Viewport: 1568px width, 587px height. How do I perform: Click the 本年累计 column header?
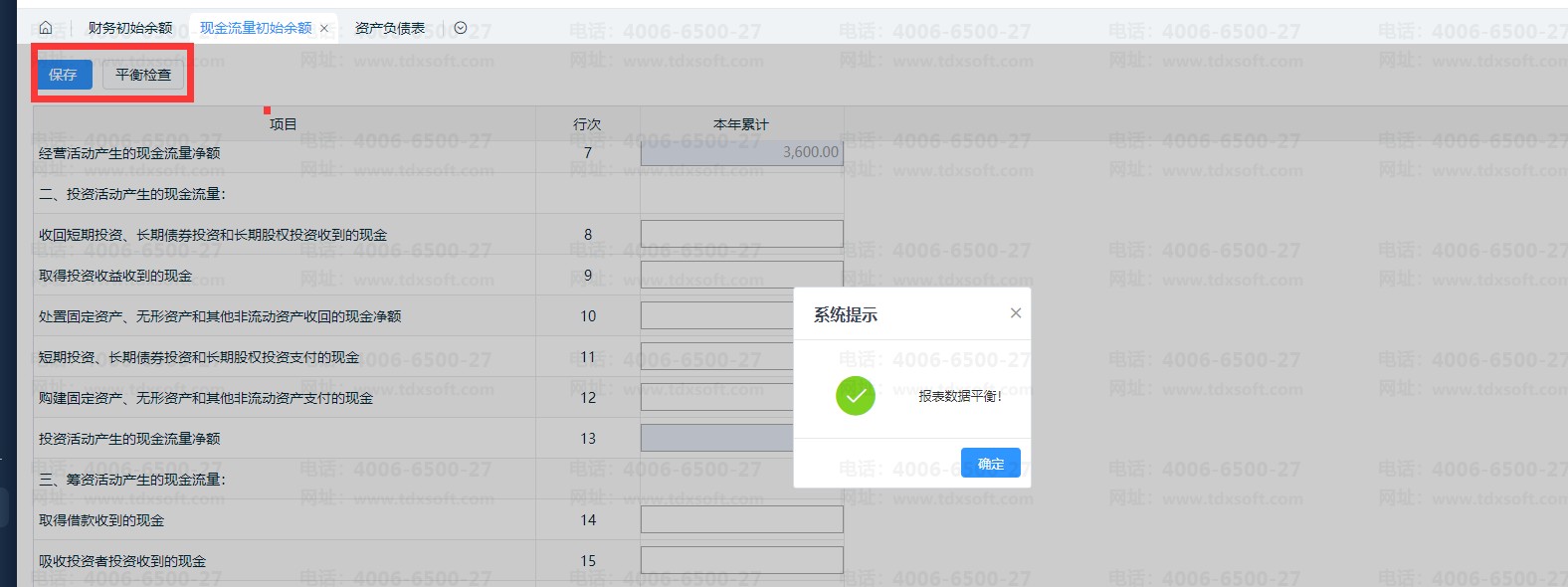pos(741,124)
